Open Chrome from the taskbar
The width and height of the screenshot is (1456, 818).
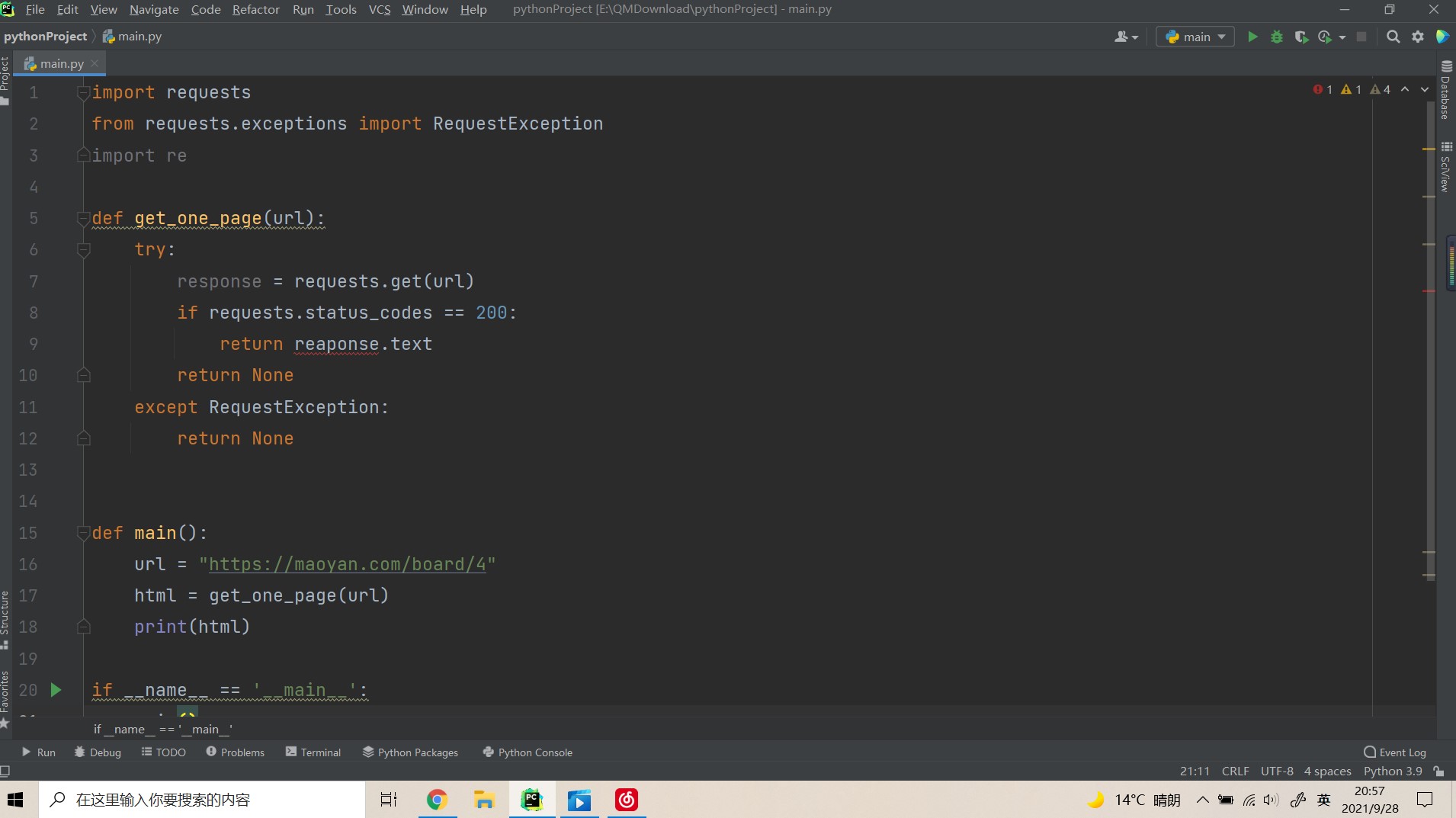pos(437,799)
